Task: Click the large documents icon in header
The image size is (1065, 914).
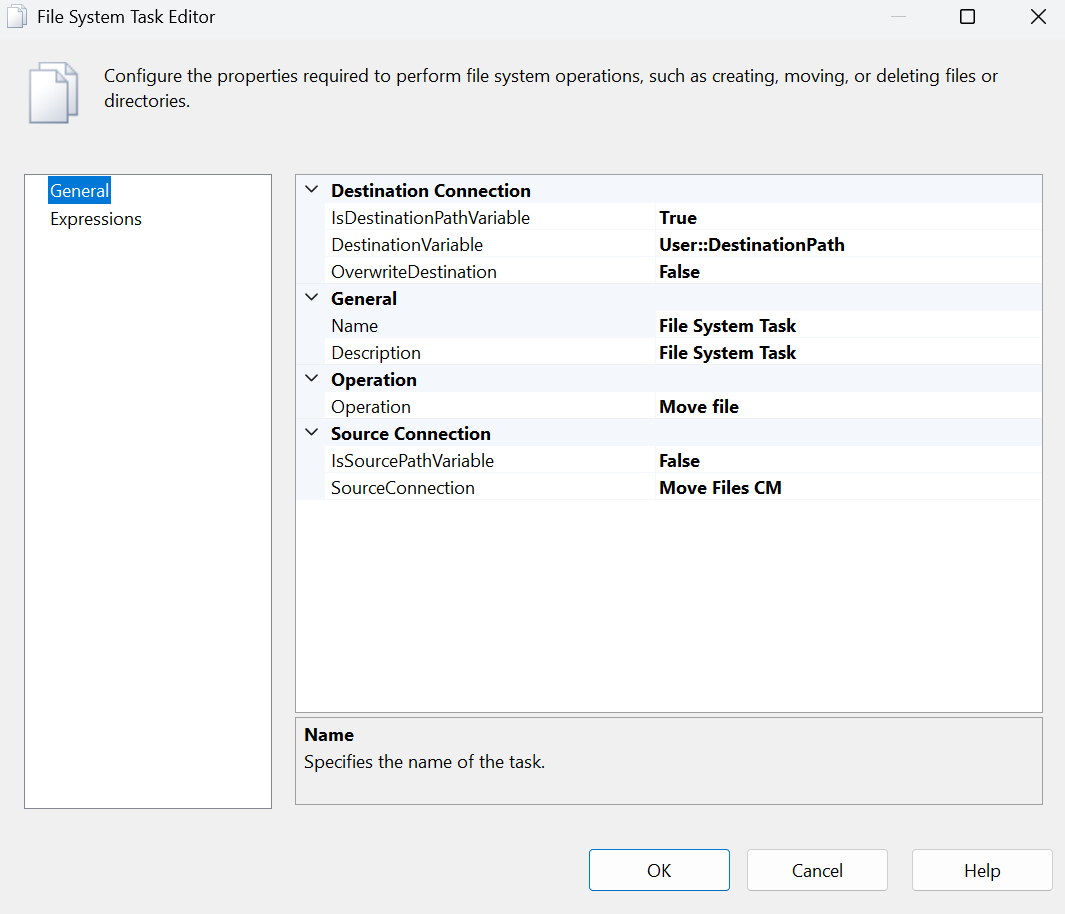Action: pyautogui.click(x=53, y=92)
